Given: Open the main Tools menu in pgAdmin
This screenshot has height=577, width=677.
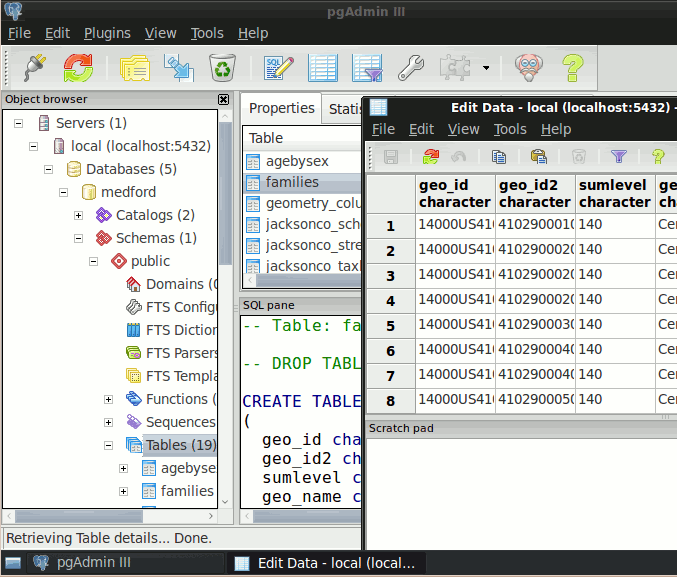Looking at the screenshot, I should [207, 33].
